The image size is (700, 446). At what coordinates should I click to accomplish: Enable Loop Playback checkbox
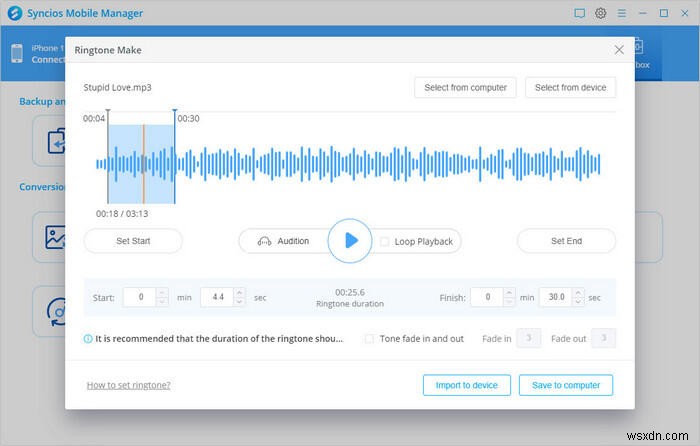coord(384,242)
